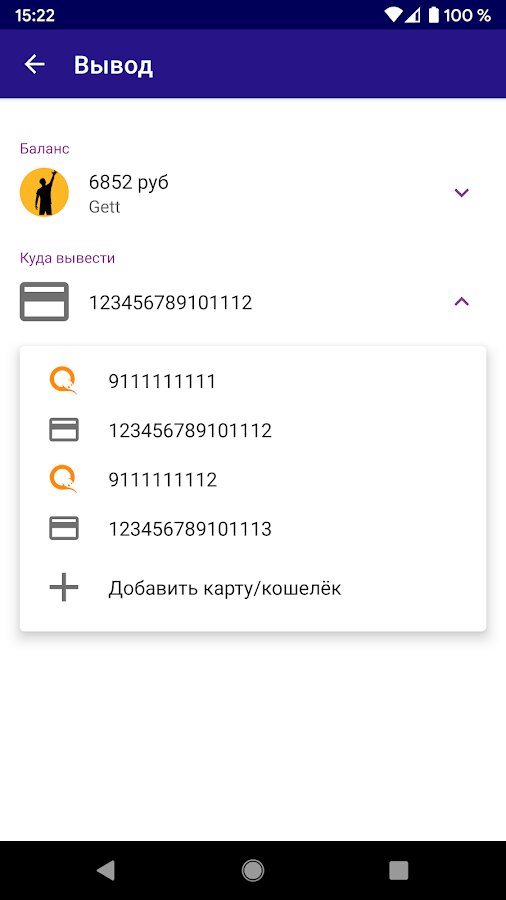Screen dimensions: 506x900
Task: Select wallet 9111111112 from list
Action: tap(253, 479)
